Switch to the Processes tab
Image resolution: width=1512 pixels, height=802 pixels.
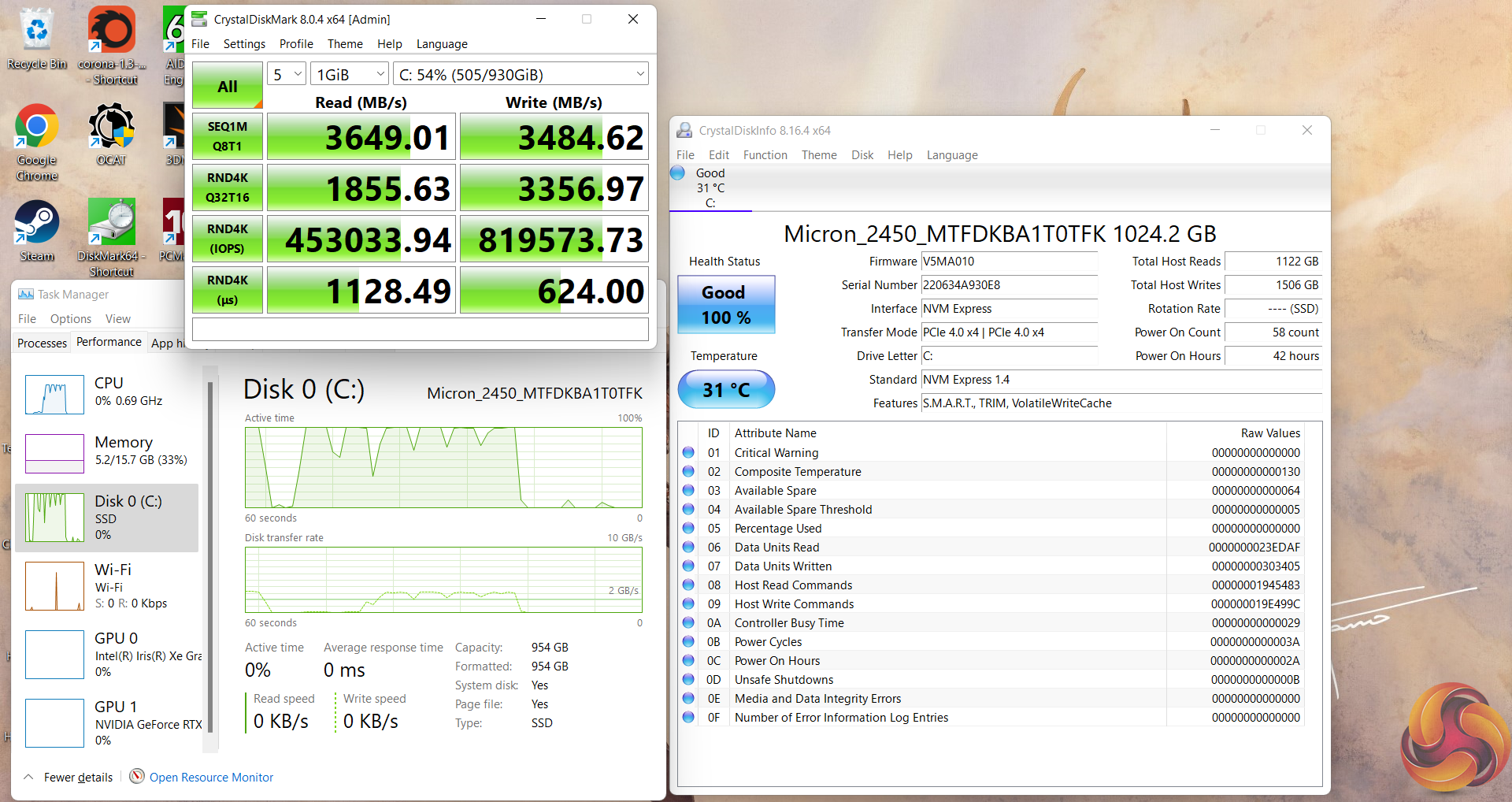pos(42,343)
